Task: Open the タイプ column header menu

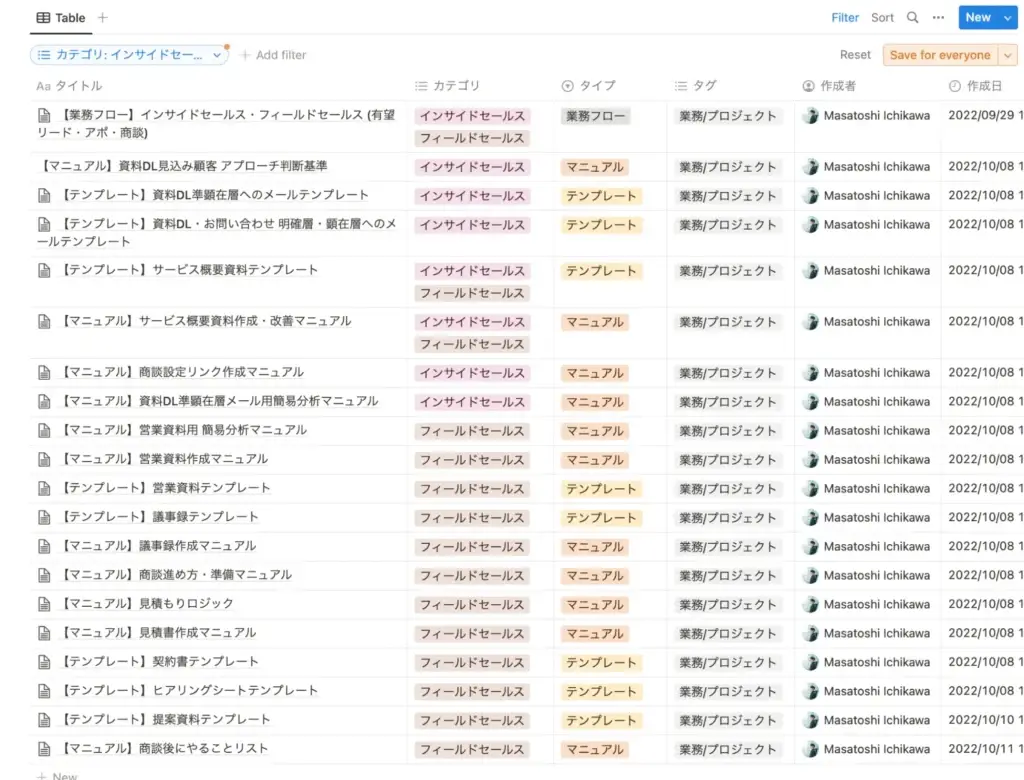Action: tap(589, 86)
